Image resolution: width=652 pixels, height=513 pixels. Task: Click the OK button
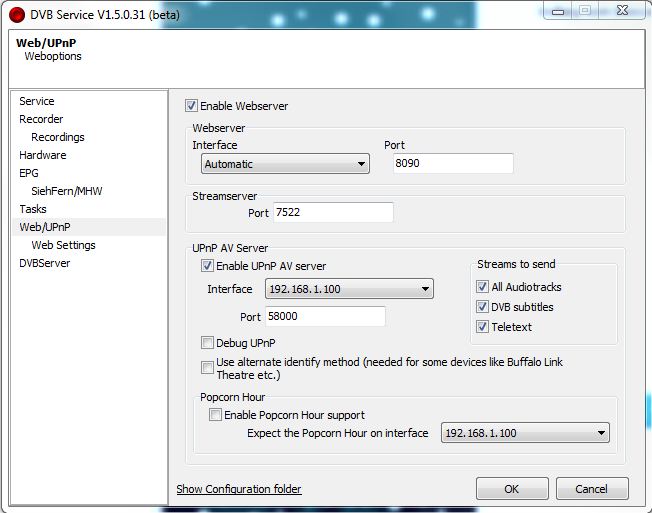coord(512,488)
